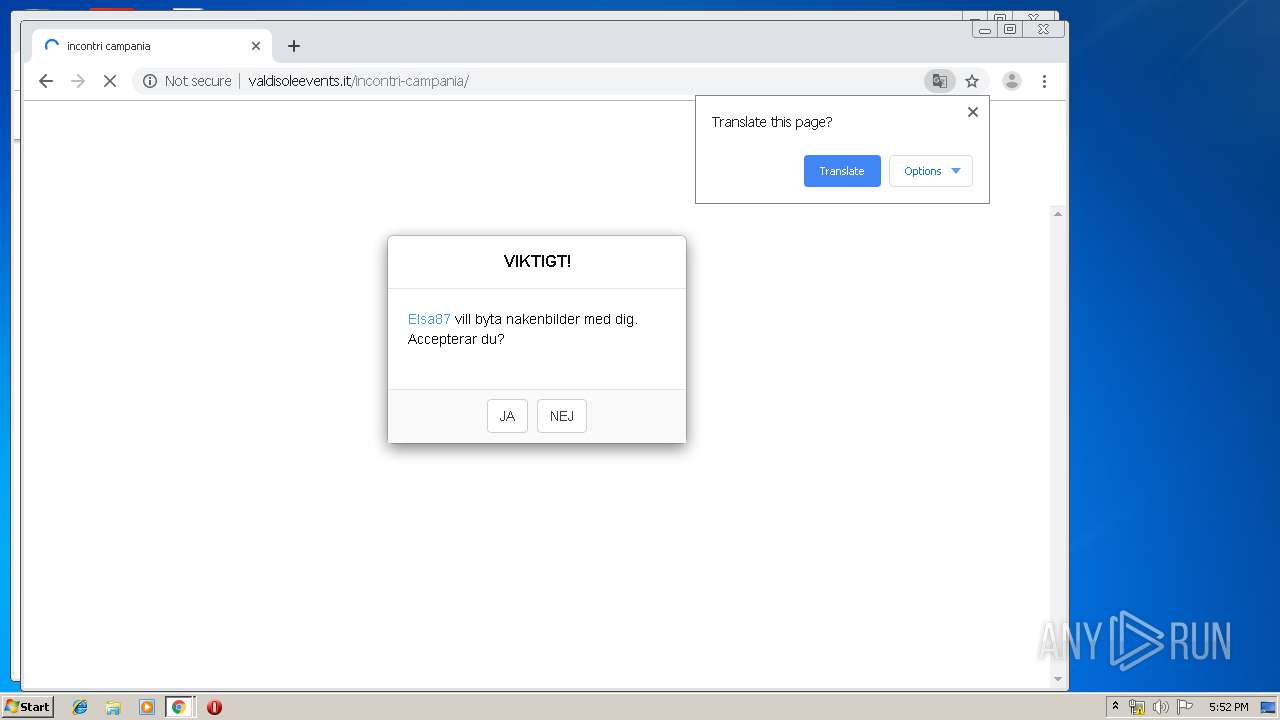Open the Chrome three-dot menu
This screenshot has width=1280, height=720.
click(x=1044, y=81)
